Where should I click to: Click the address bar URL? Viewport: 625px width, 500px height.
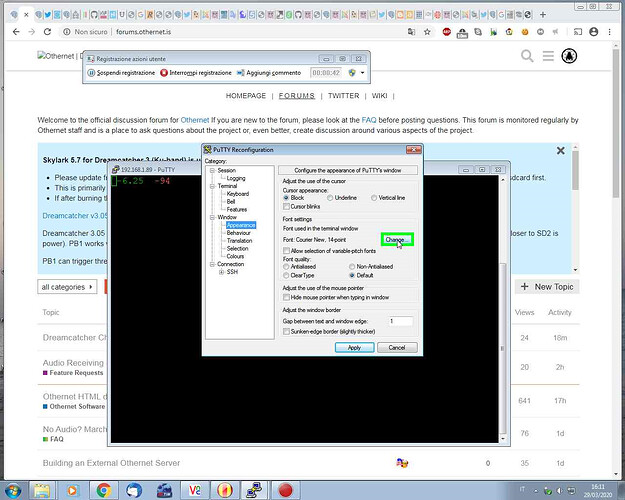coord(143,31)
